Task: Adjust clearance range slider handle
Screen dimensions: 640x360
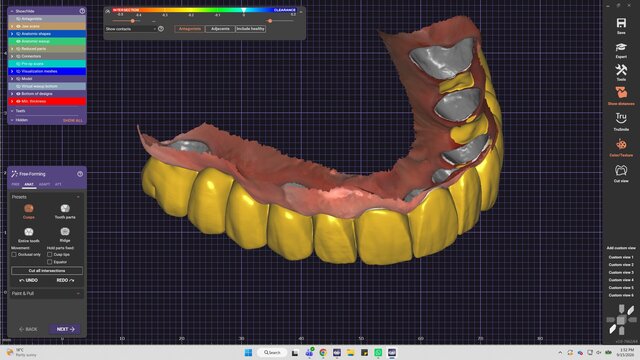Action: (270, 20)
